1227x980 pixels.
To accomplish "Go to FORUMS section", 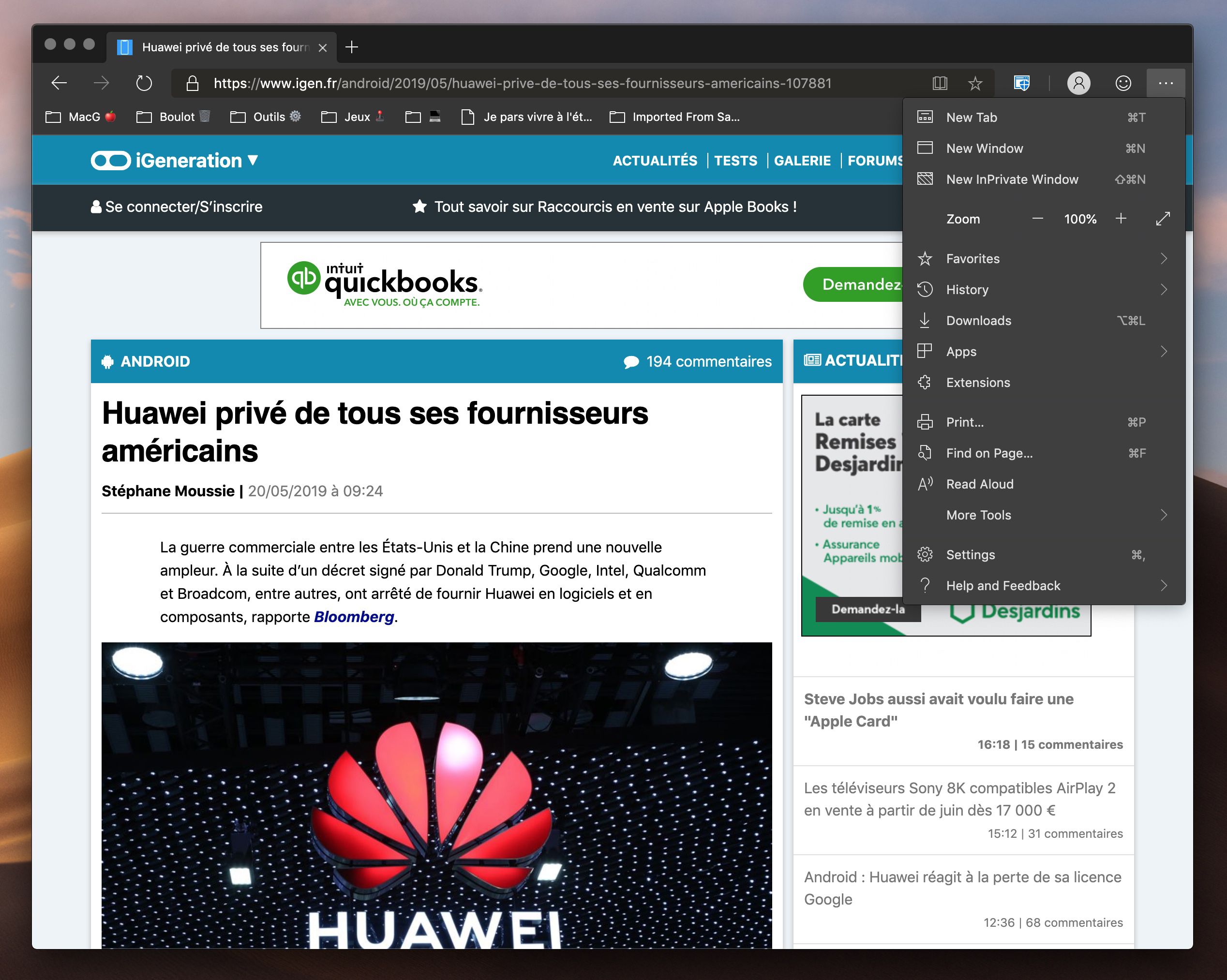I will pyautogui.click(x=875, y=161).
